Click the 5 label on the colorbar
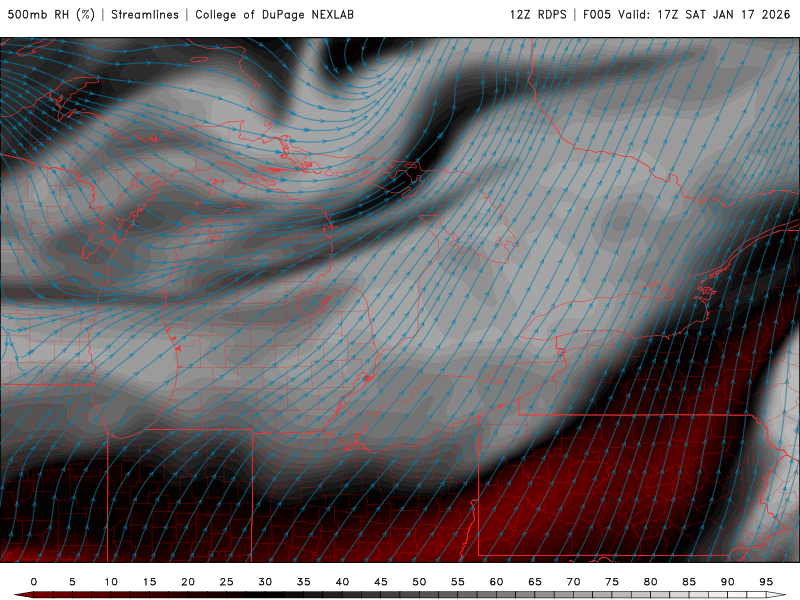The image size is (800, 600). [x=72, y=582]
